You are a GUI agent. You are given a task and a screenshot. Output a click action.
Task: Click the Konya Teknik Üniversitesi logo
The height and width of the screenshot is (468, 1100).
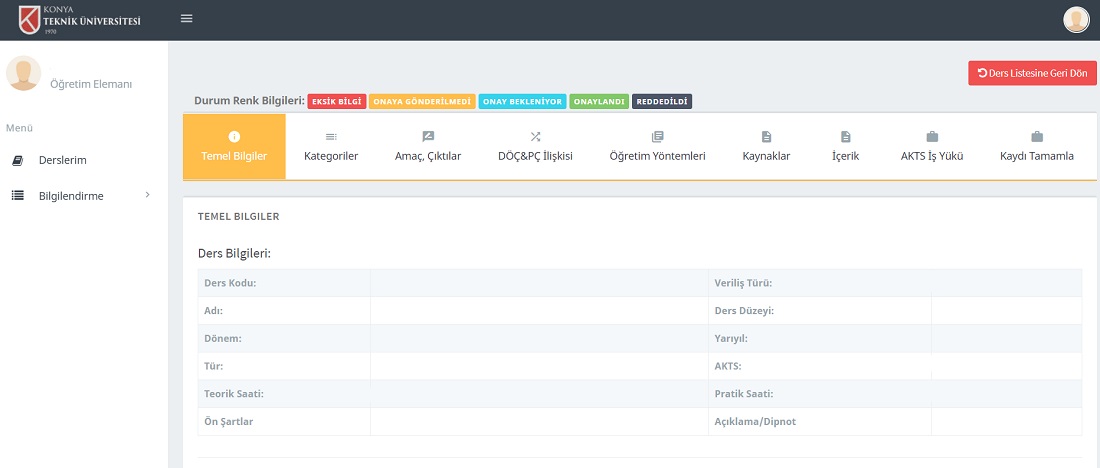pyautogui.click(x=79, y=19)
